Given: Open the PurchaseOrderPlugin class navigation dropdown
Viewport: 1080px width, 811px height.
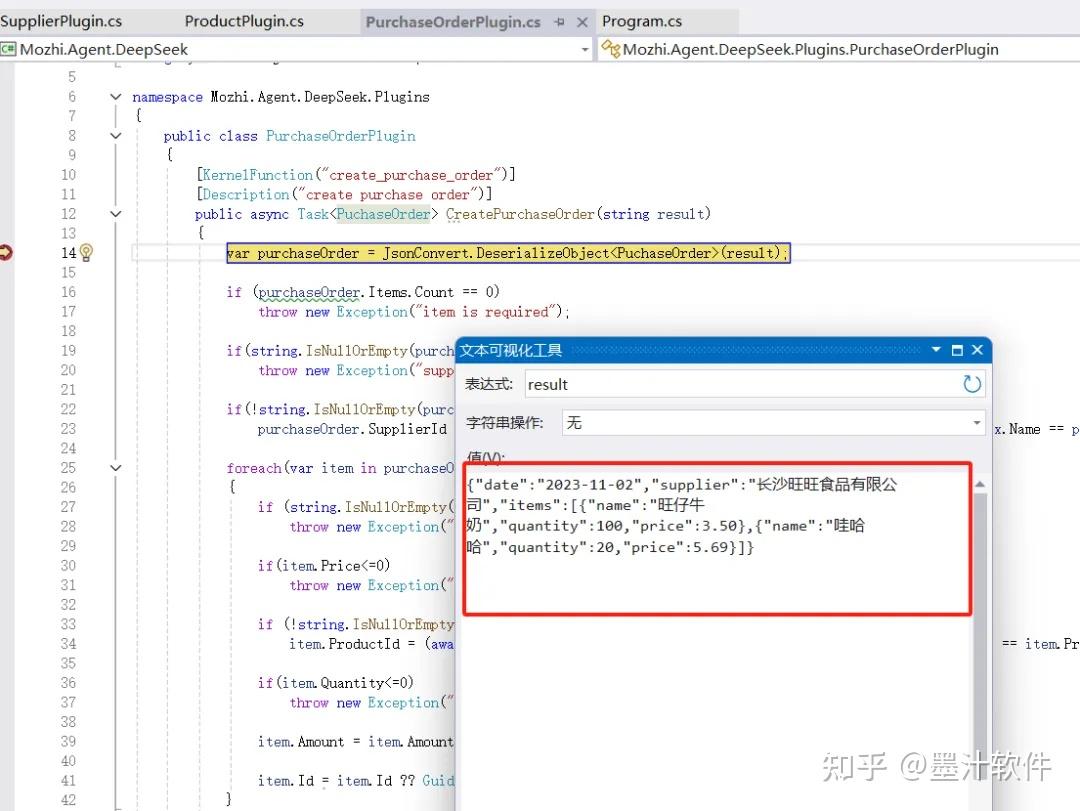Looking at the screenshot, I should tap(837, 50).
